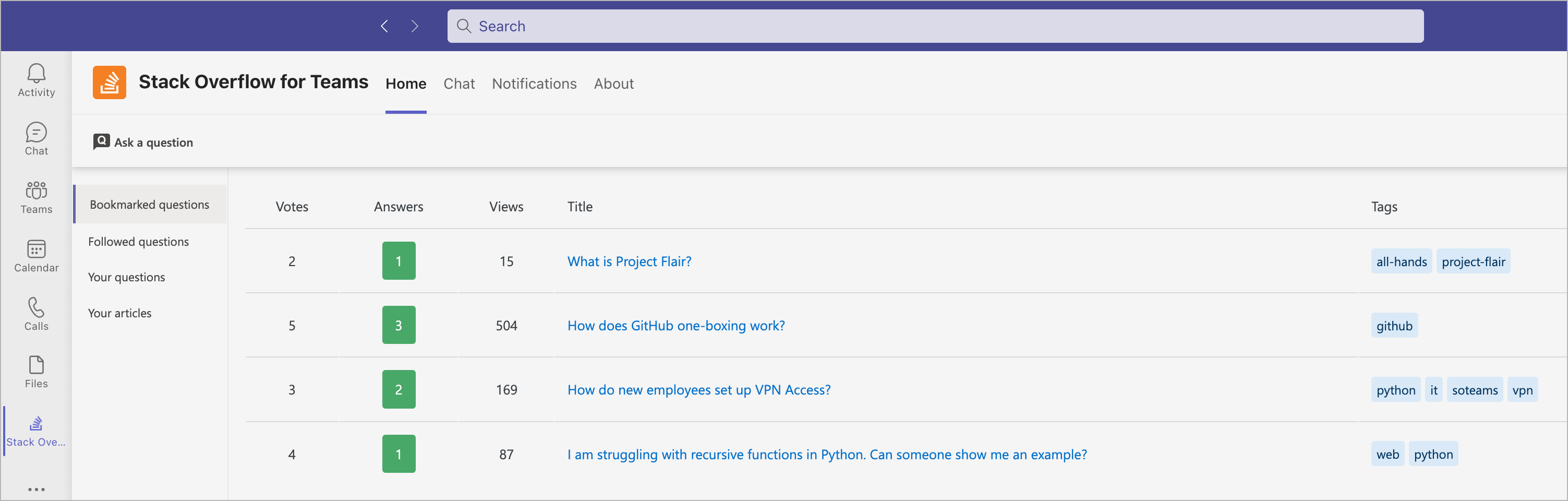
Task: Click the Title column header
Action: click(580, 207)
